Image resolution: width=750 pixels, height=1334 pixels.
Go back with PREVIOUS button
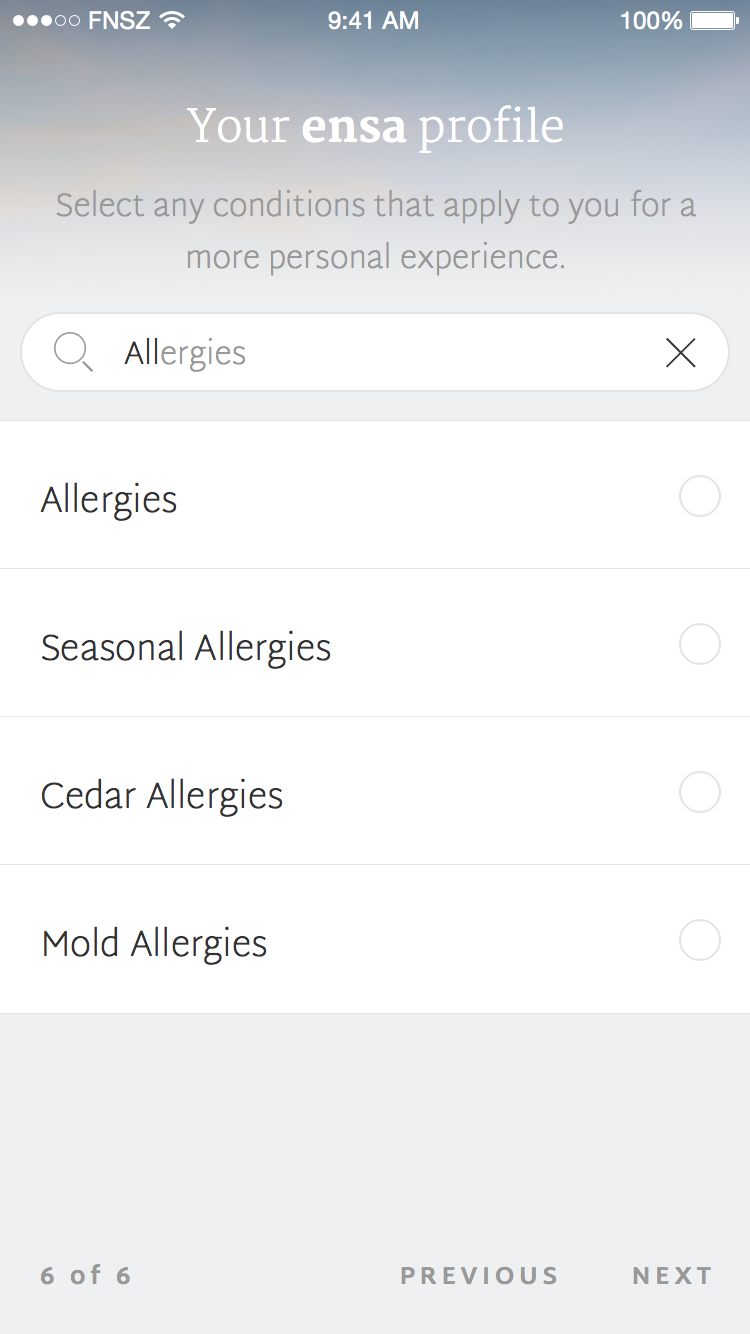[479, 1276]
